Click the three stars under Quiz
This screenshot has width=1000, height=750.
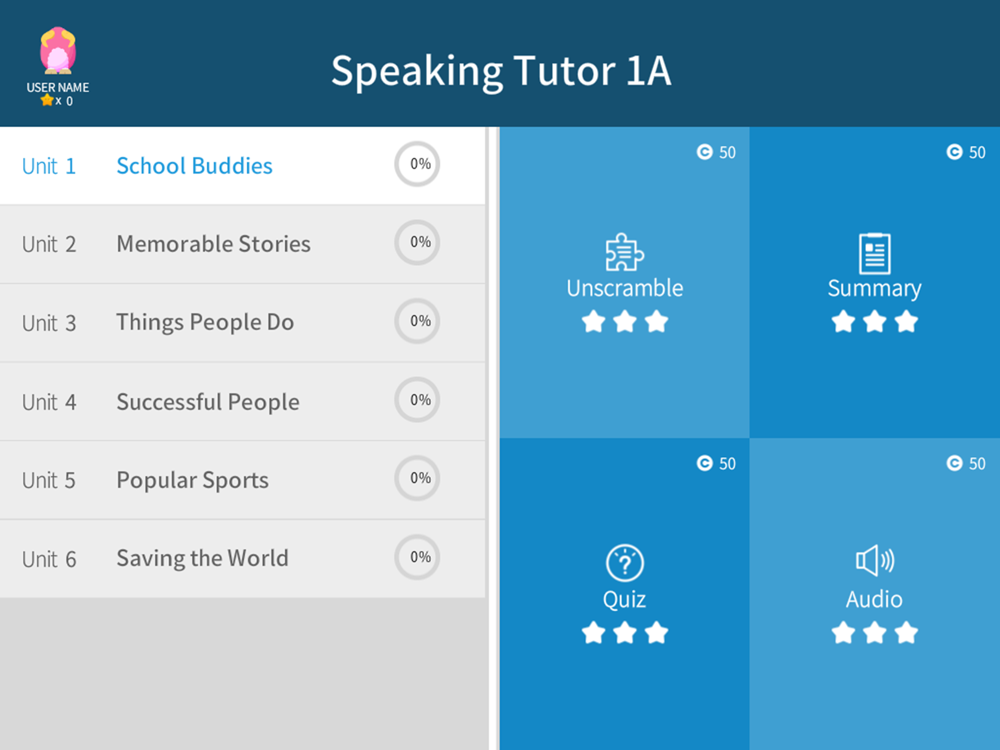[624, 633]
